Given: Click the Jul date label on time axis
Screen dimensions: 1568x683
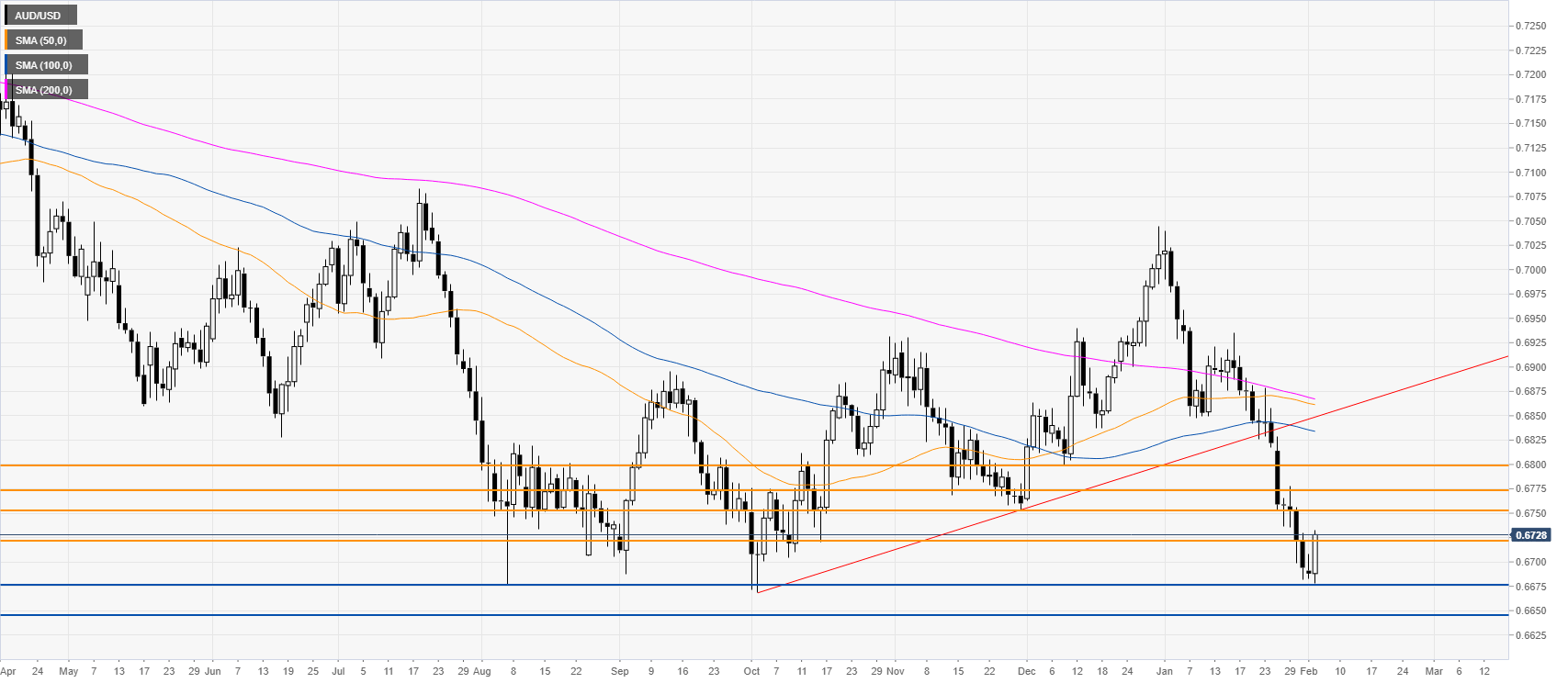Looking at the screenshot, I should point(338,671).
